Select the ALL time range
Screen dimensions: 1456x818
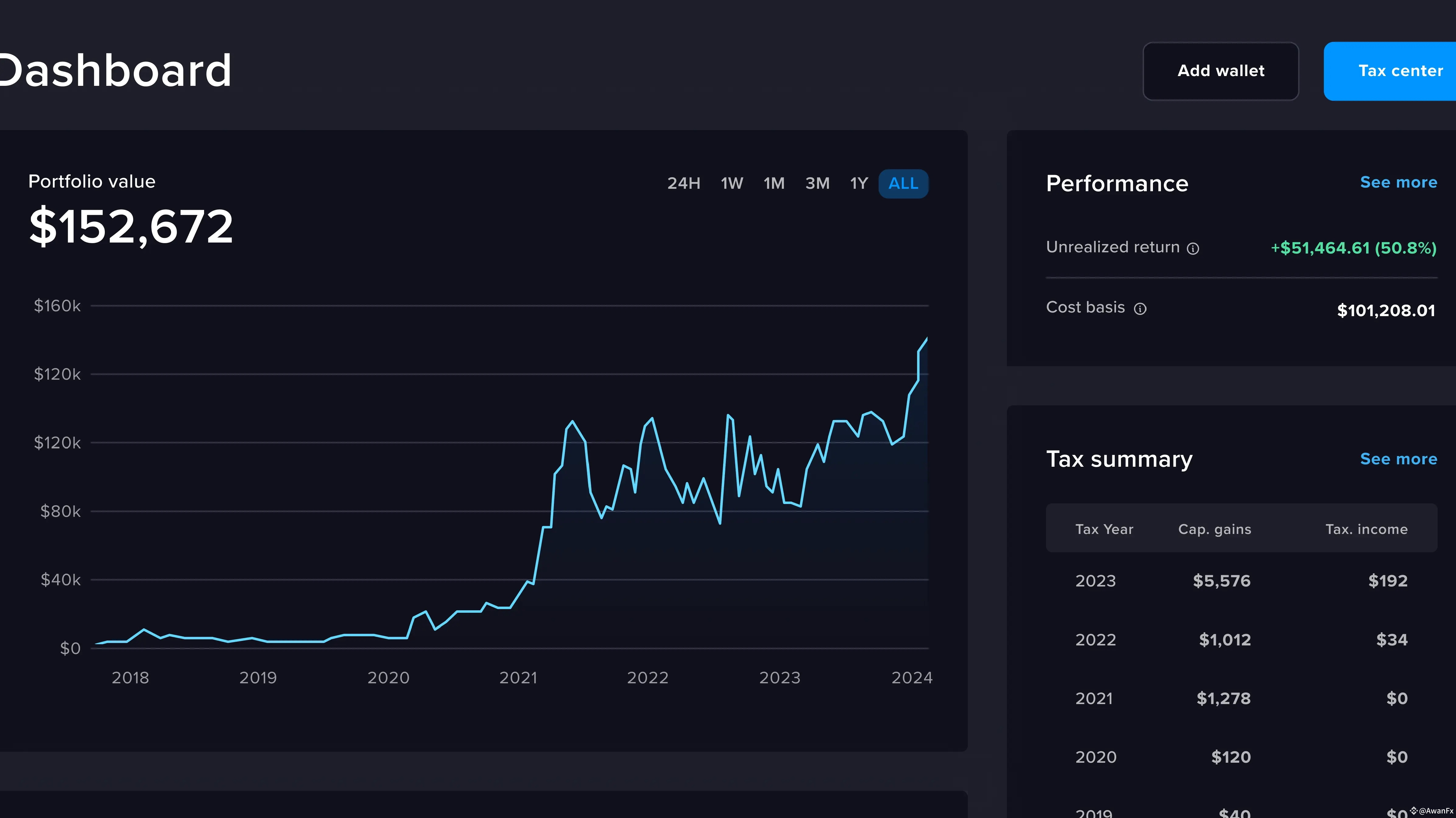[903, 184]
